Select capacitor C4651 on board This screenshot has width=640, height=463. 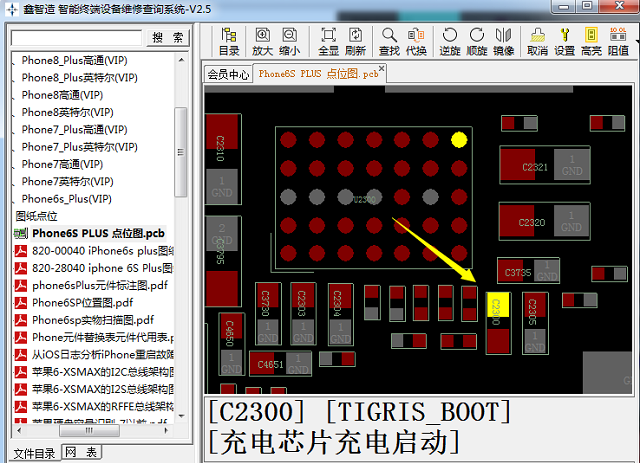tap(280, 364)
